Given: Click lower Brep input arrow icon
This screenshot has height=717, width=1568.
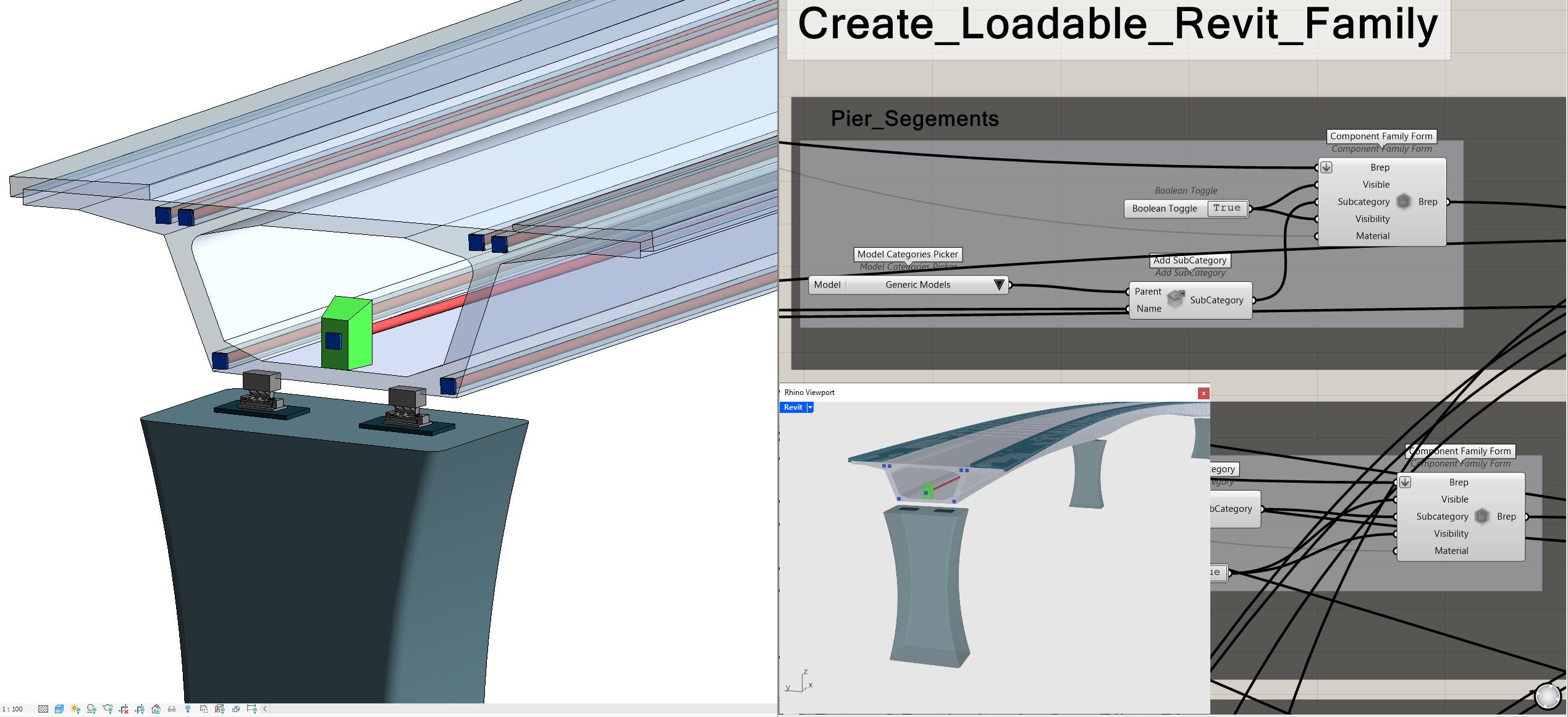Looking at the screenshot, I should [1405, 482].
